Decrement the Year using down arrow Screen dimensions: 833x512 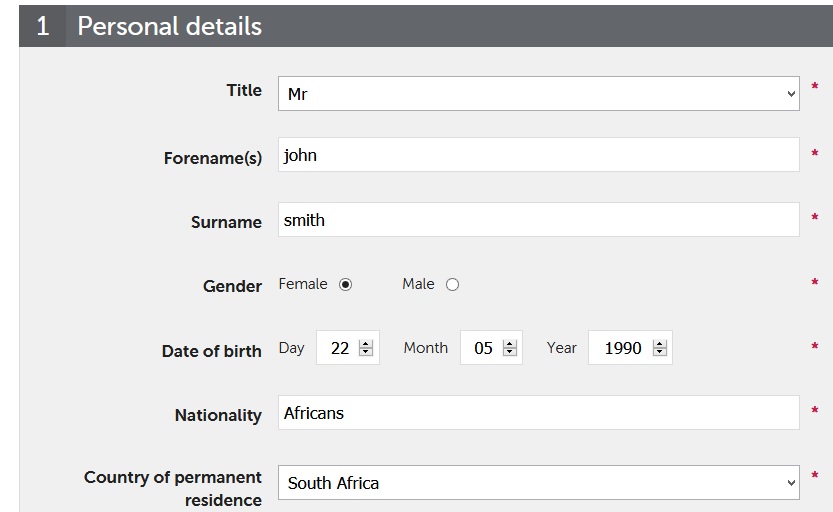click(x=659, y=353)
